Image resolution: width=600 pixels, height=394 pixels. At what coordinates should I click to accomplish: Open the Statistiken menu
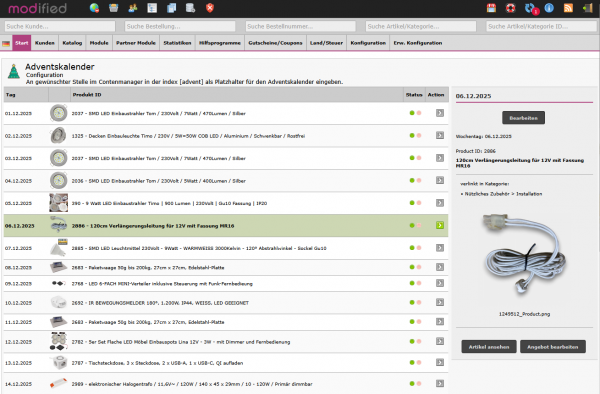click(177, 43)
